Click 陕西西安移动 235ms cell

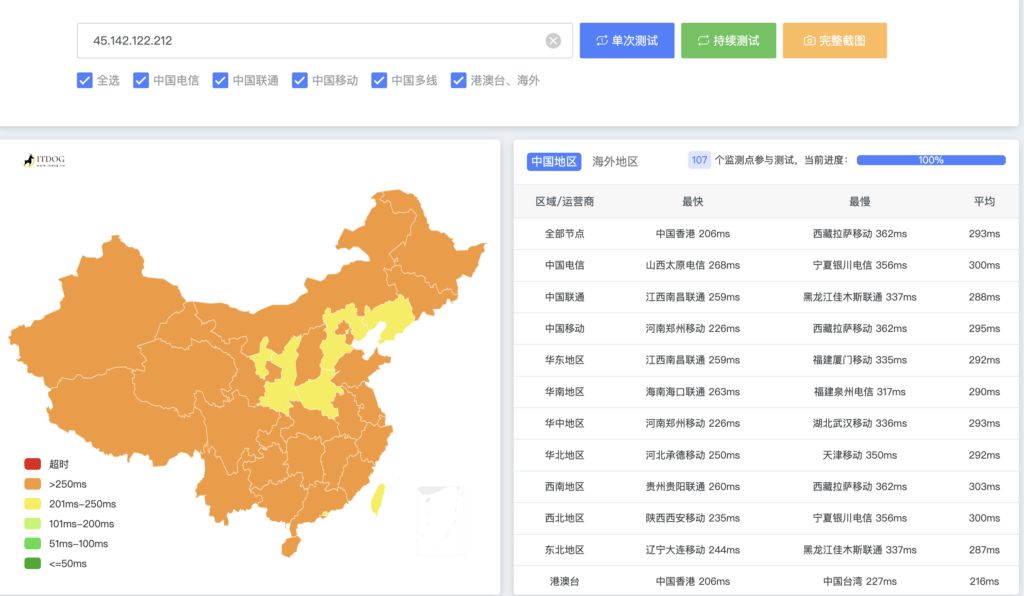pyautogui.click(x=692, y=518)
